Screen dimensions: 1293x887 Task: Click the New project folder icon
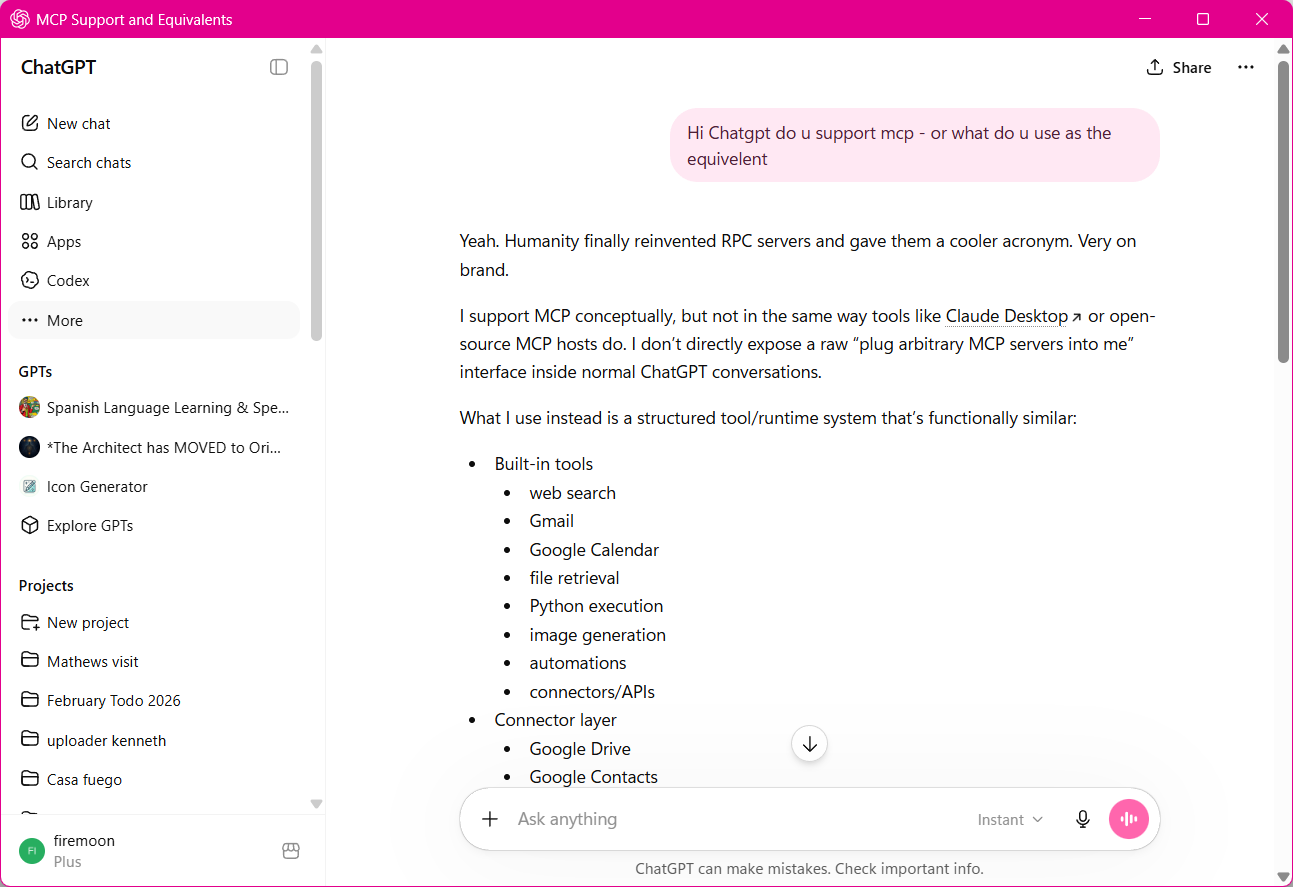tap(29, 622)
